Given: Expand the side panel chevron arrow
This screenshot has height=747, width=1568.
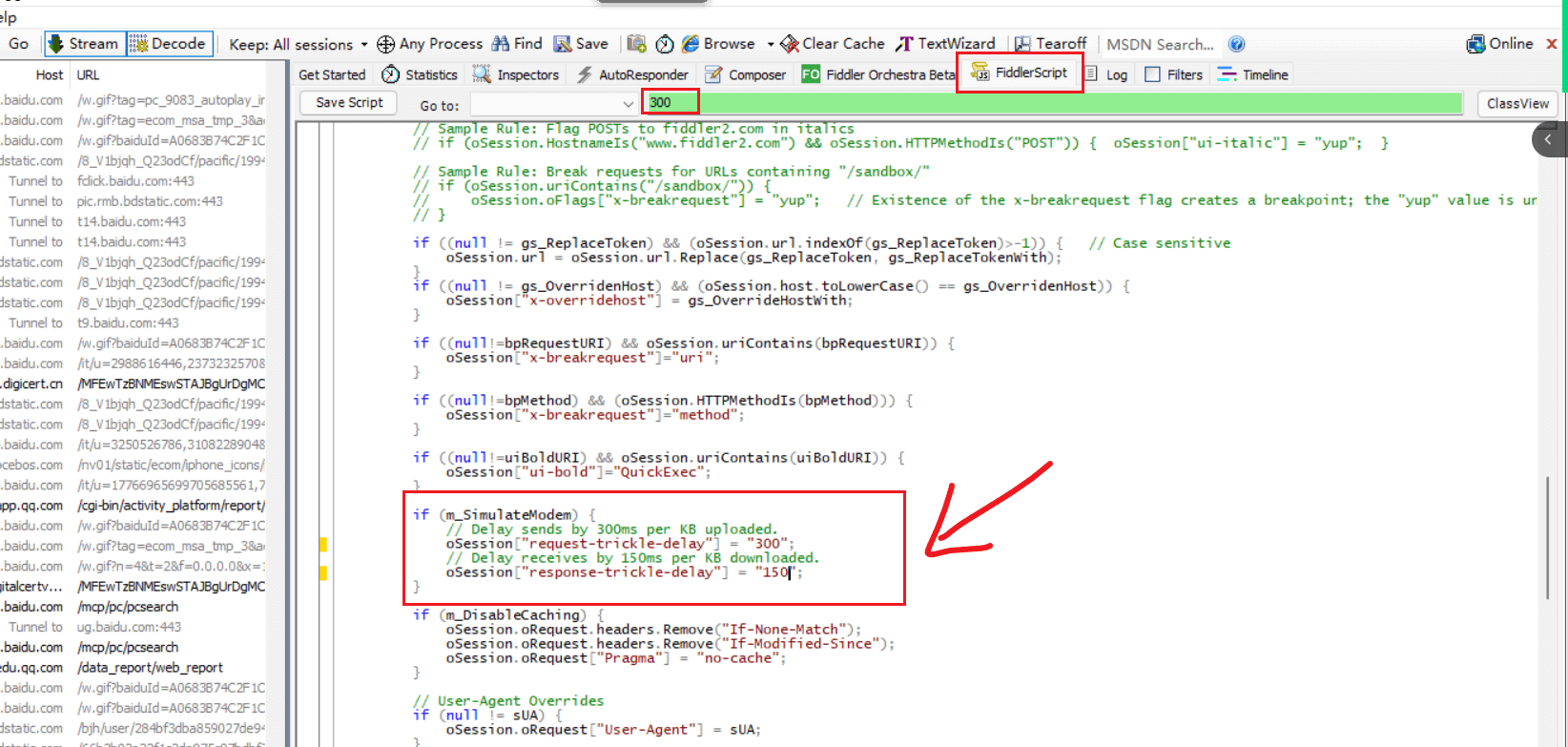Looking at the screenshot, I should point(1549,139).
